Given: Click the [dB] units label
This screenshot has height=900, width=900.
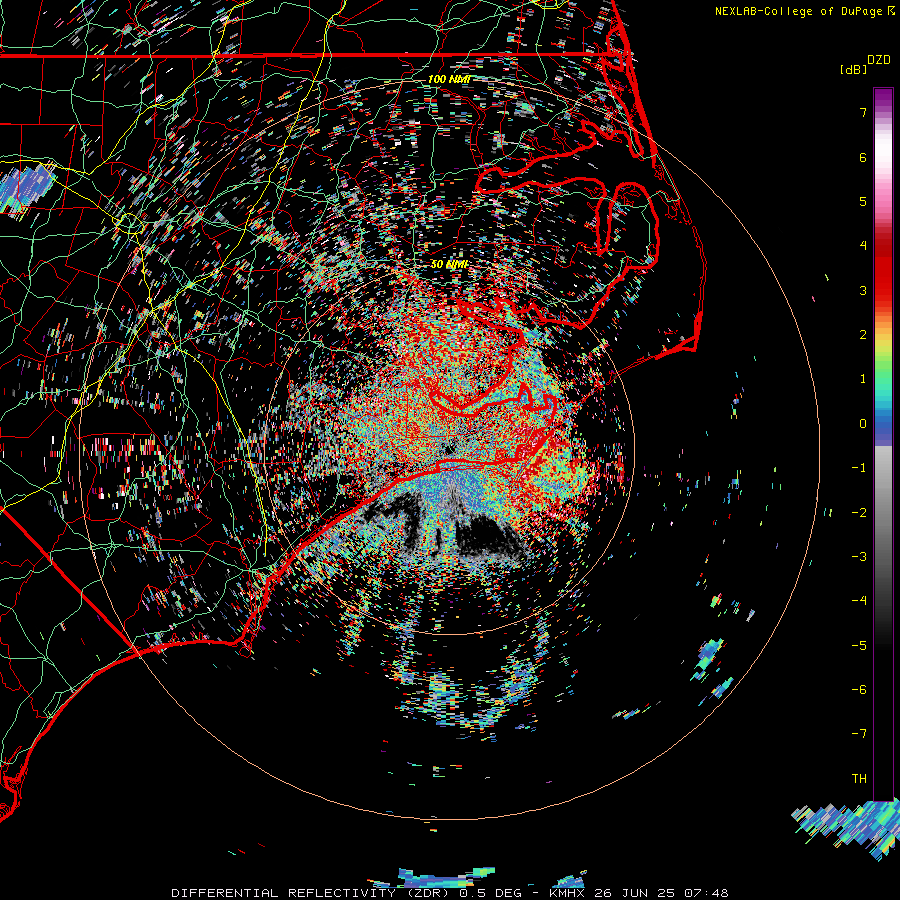Looking at the screenshot, I should click(x=854, y=69).
